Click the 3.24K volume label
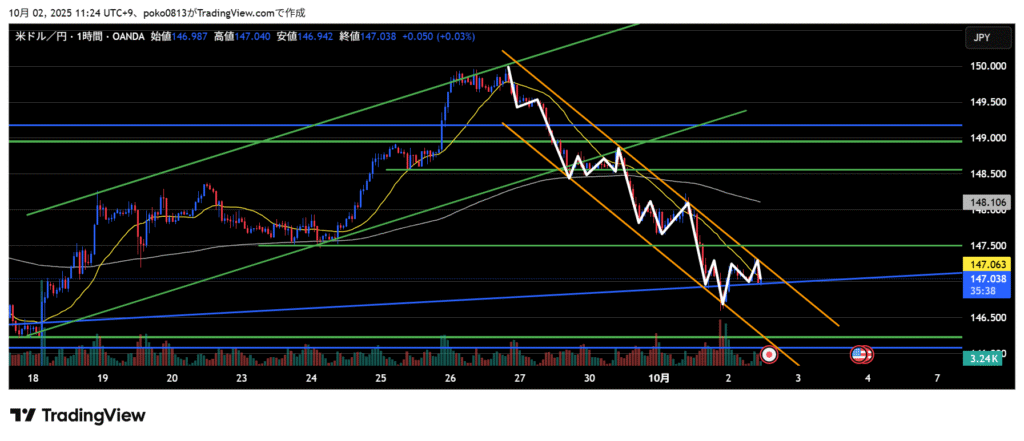Screen dimensions: 1024x441 pos(981,357)
